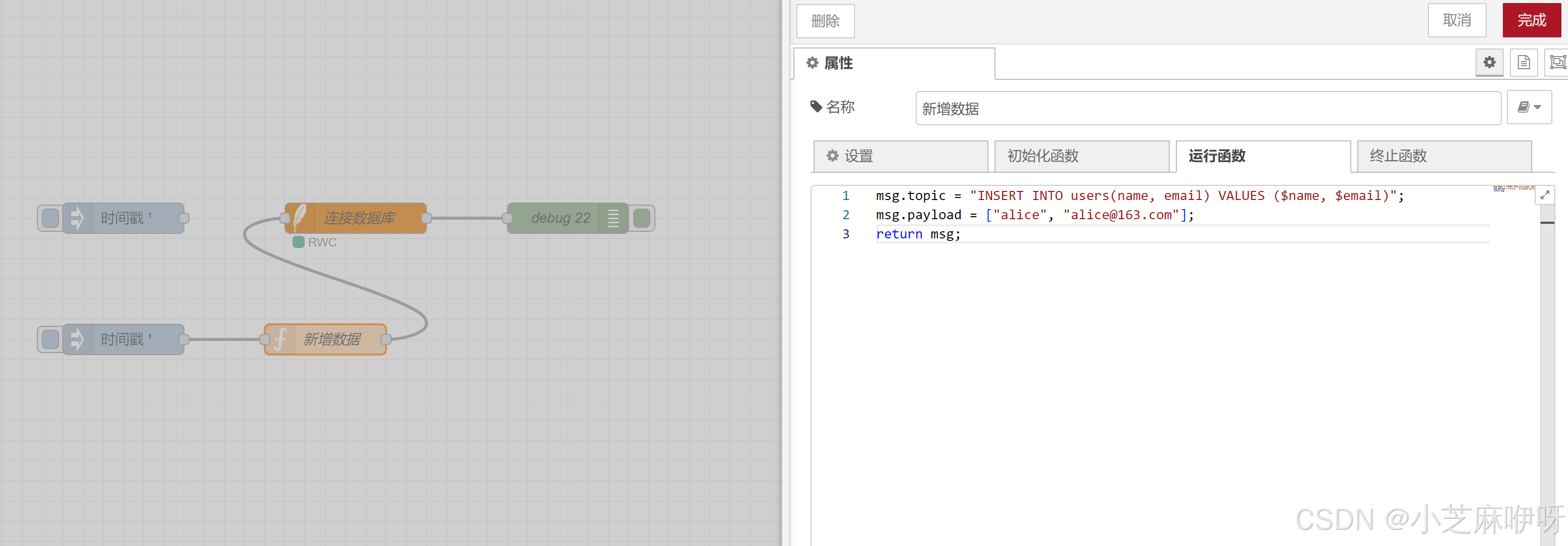
Task: Click the function f icon on 新增数据 node
Action: point(280,339)
